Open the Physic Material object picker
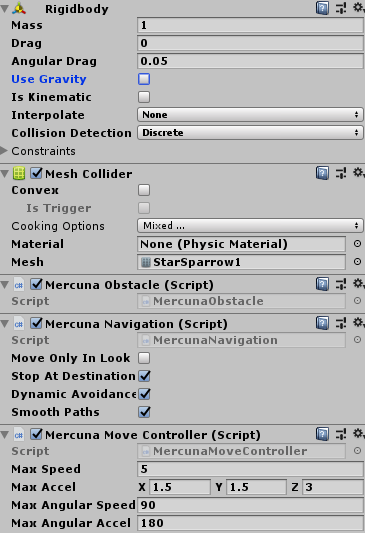365x533 pixels. click(357, 244)
